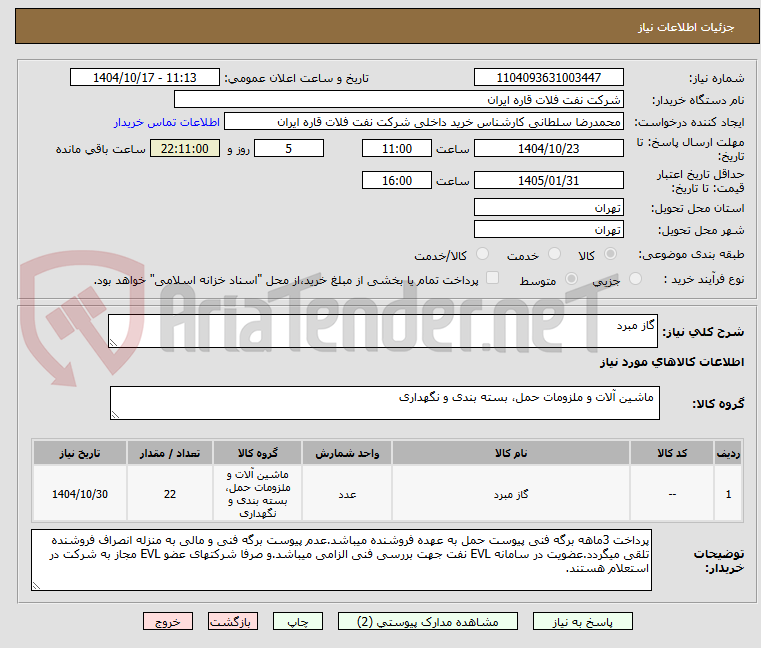Image resolution: width=761 pixels, height=648 pixels.
Task: Click the resize grip of توضیحات خریدار box
Action: coord(36,586)
